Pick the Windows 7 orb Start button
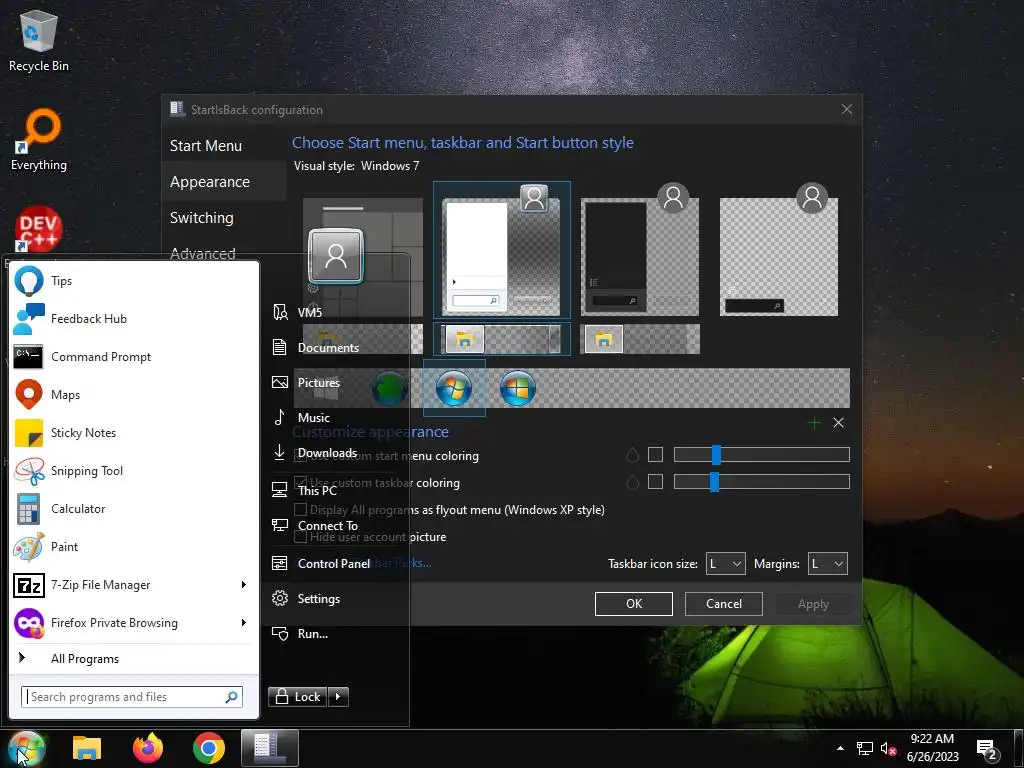Viewport: 1024px width, 768px height. (x=454, y=388)
